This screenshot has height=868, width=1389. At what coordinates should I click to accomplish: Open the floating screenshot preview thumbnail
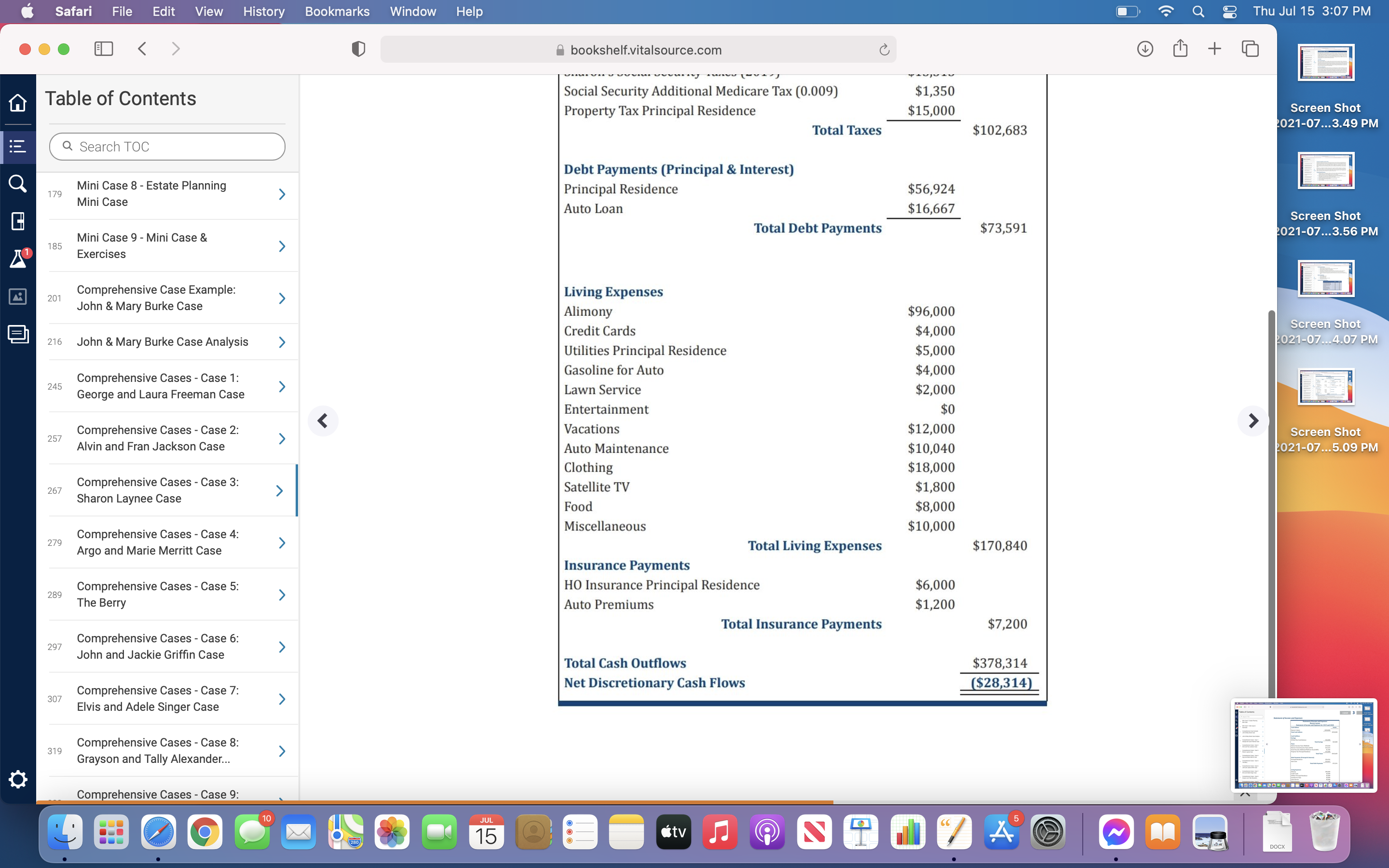pos(1304,745)
